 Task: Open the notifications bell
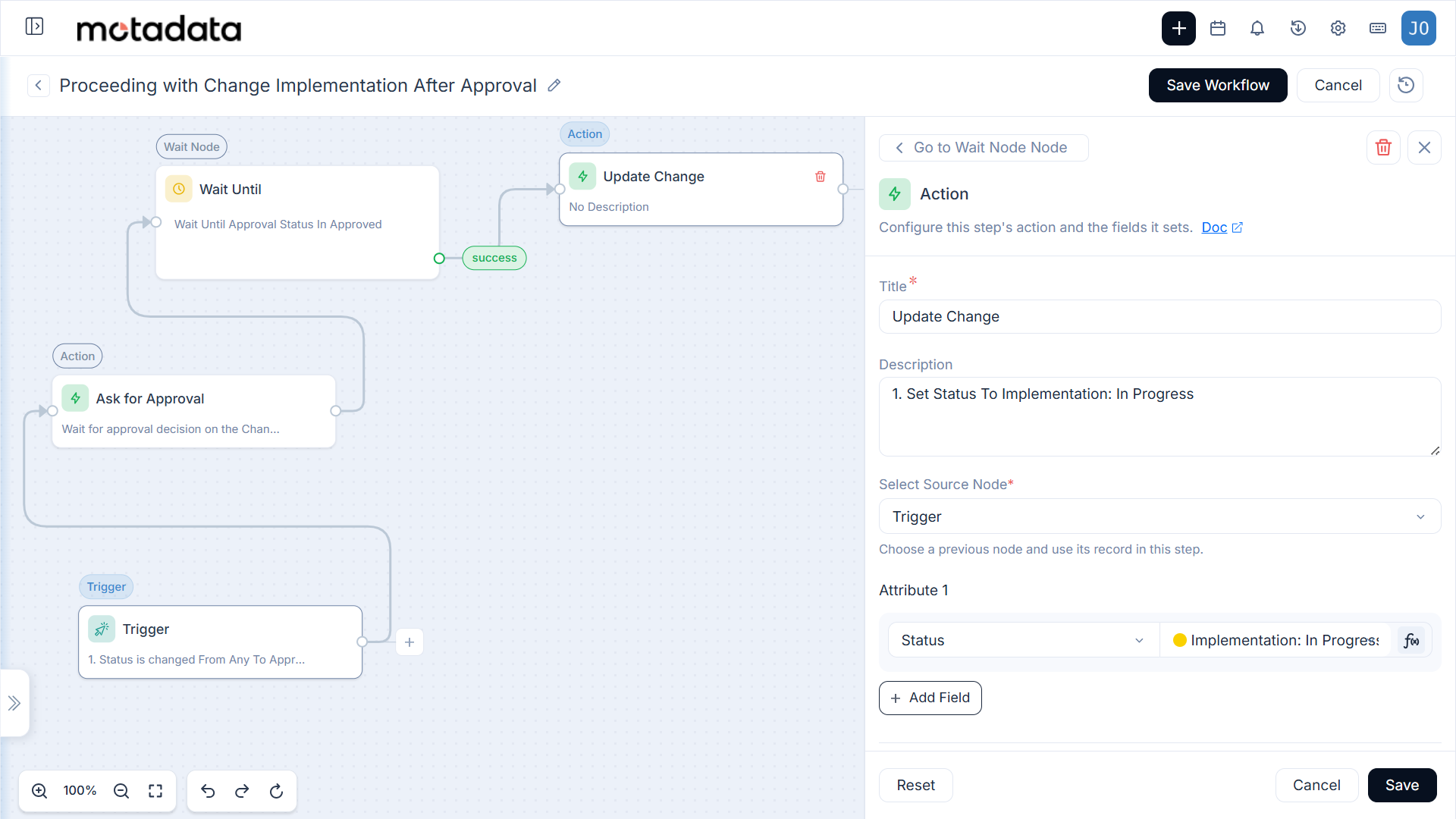tap(1257, 28)
